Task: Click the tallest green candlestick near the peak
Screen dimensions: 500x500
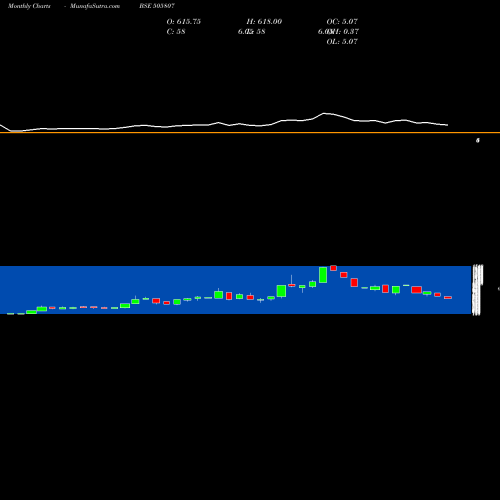Action: click(323, 275)
